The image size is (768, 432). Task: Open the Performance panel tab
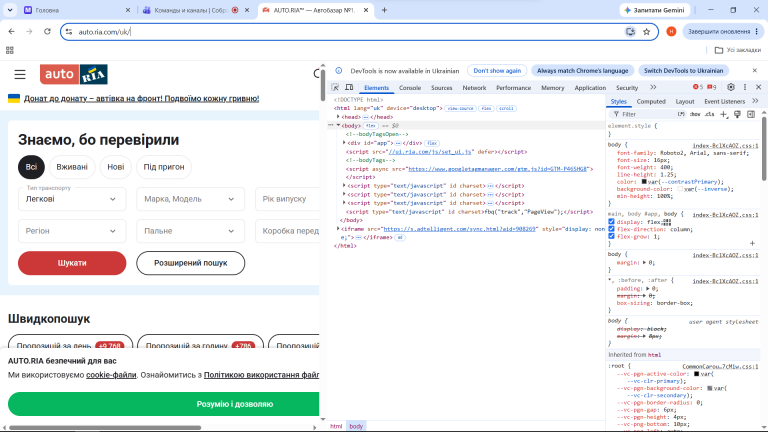[x=513, y=88]
